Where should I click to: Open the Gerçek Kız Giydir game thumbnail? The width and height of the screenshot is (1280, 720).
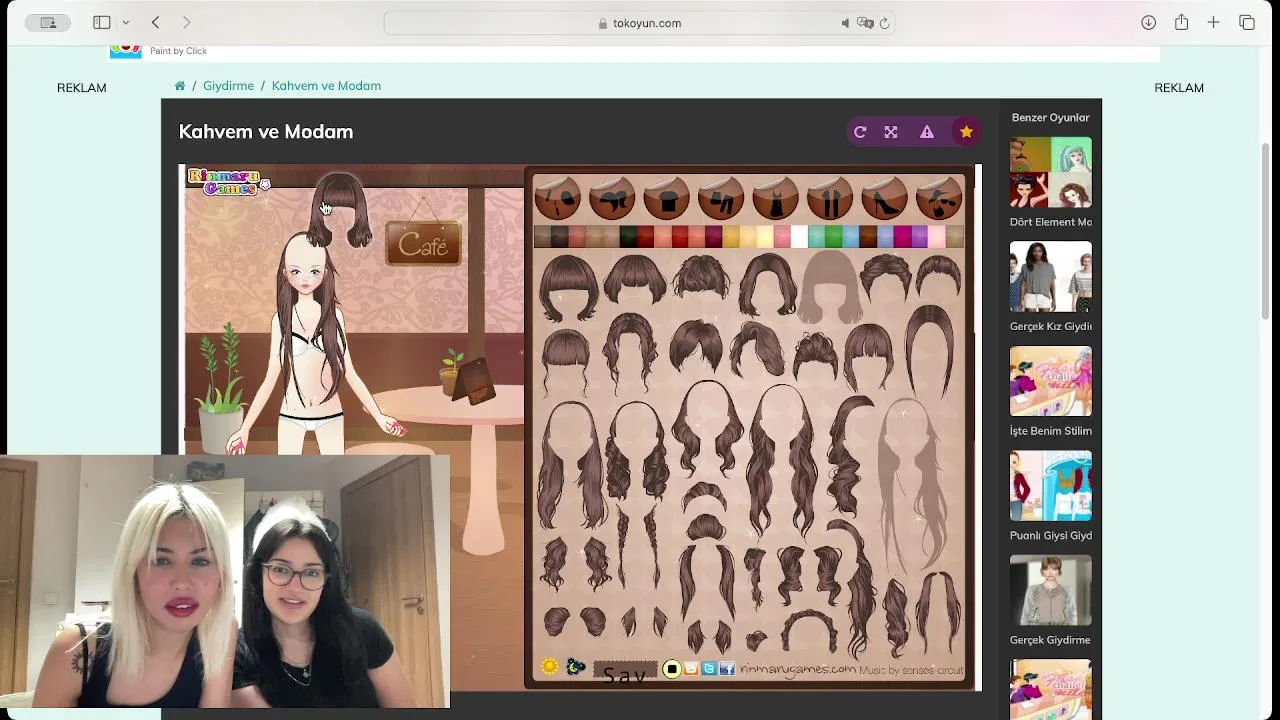[1050, 277]
